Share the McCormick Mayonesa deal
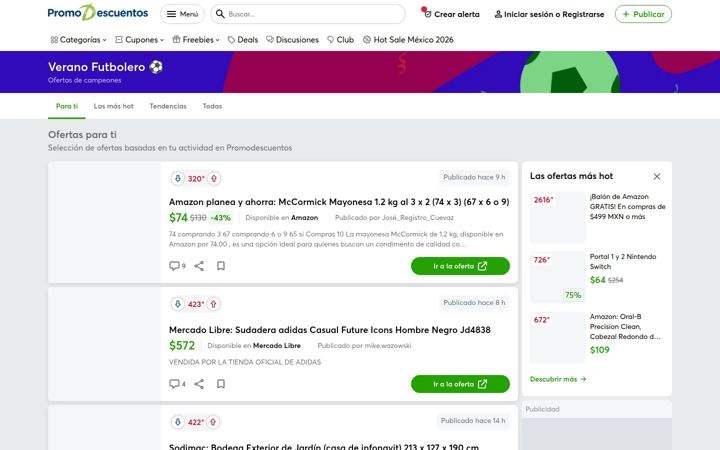The width and height of the screenshot is (720, 450). coord(199,266)
